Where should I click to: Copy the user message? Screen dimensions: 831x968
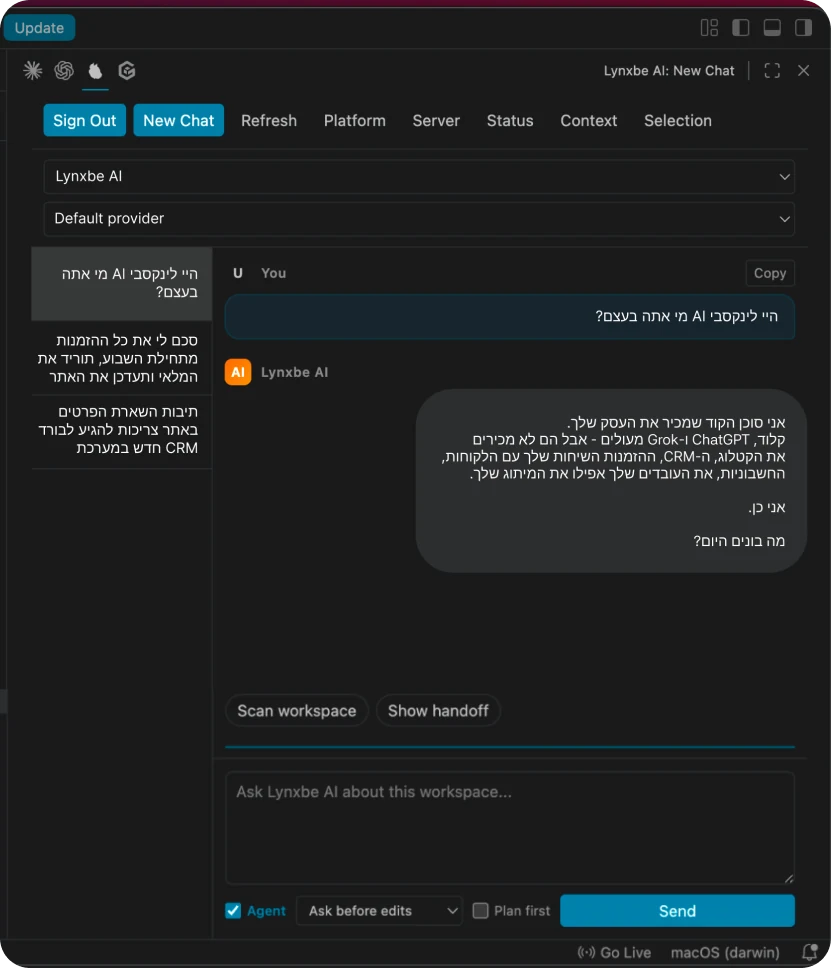(769, 273)
